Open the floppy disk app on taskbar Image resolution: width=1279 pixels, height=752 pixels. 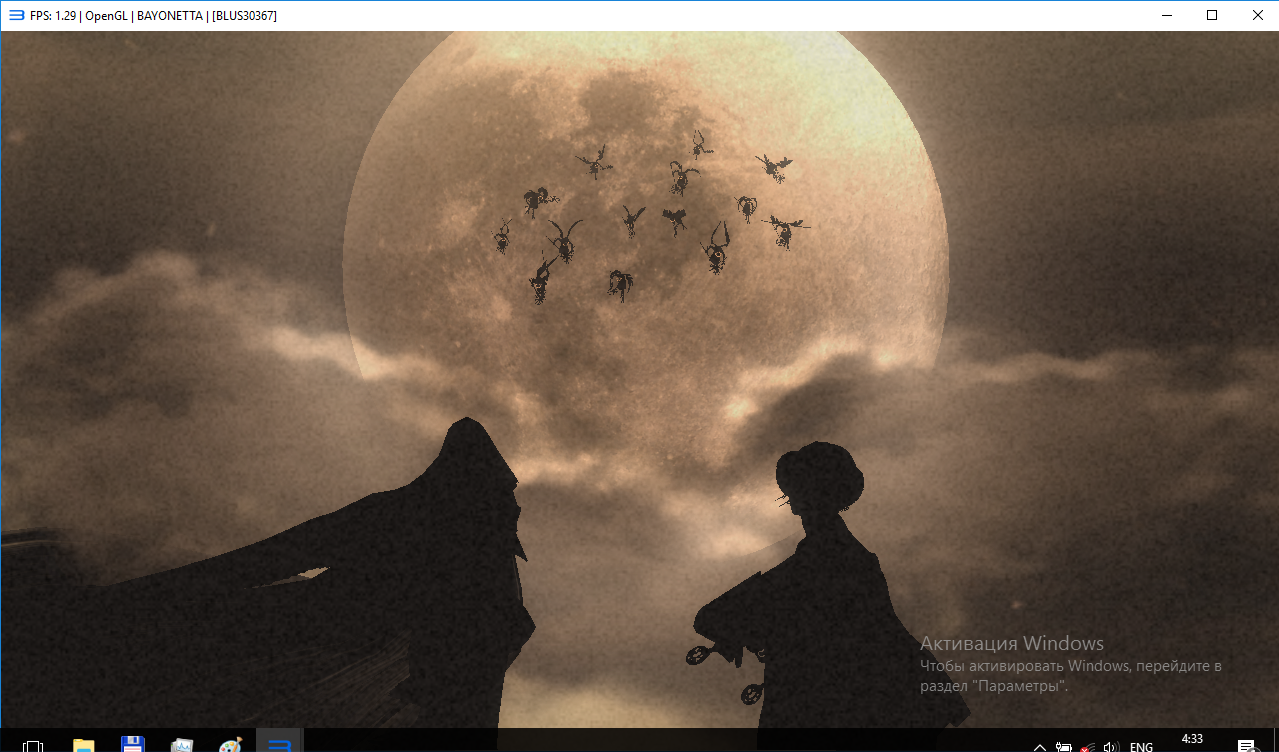[x=132, y=746]
